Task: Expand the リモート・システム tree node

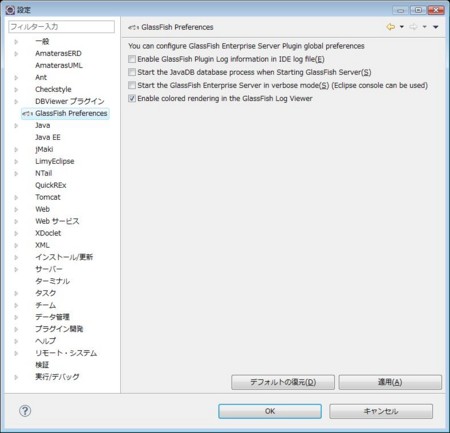Action: (16, 353)
